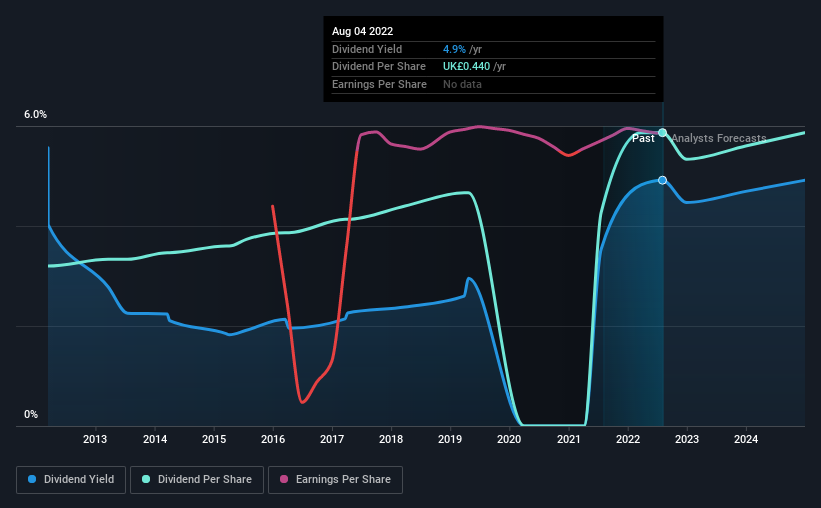Click the 2015 x-axis label
Viewport: 821px width, 508px height.
coord(214,439)
